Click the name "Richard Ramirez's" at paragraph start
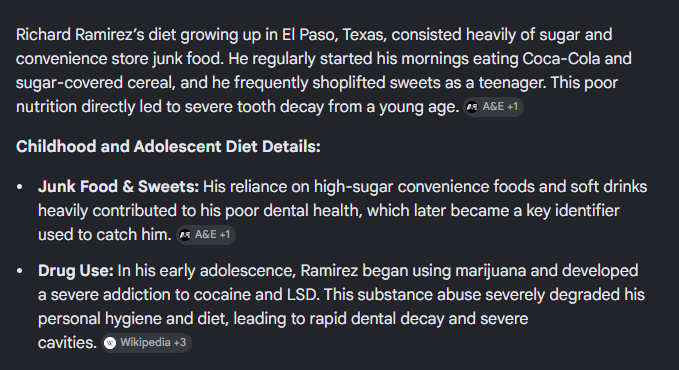The height and width of the screenshot is (370, 679). click(x=80, y=35)
